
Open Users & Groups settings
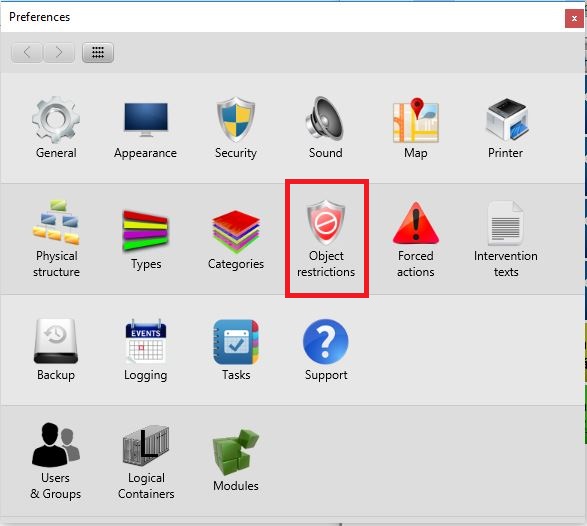[x=56, y=444]
